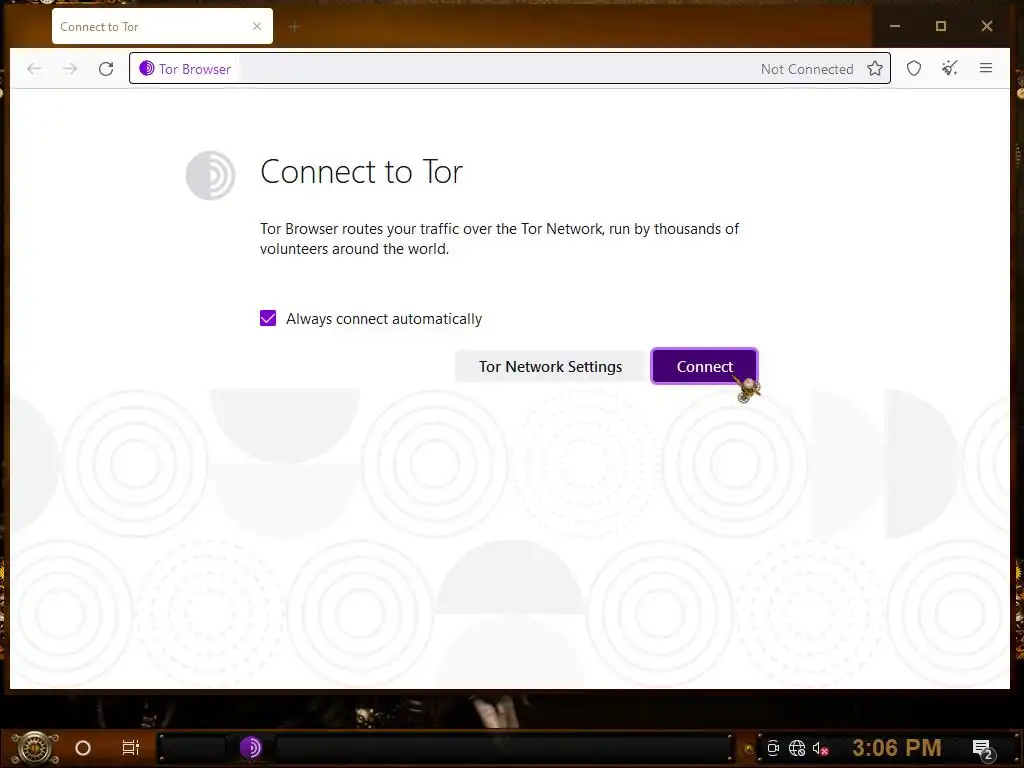This screenshot has height=768, width=1024.
Task: Click the Not Connected status label
Action: [807, 69]
